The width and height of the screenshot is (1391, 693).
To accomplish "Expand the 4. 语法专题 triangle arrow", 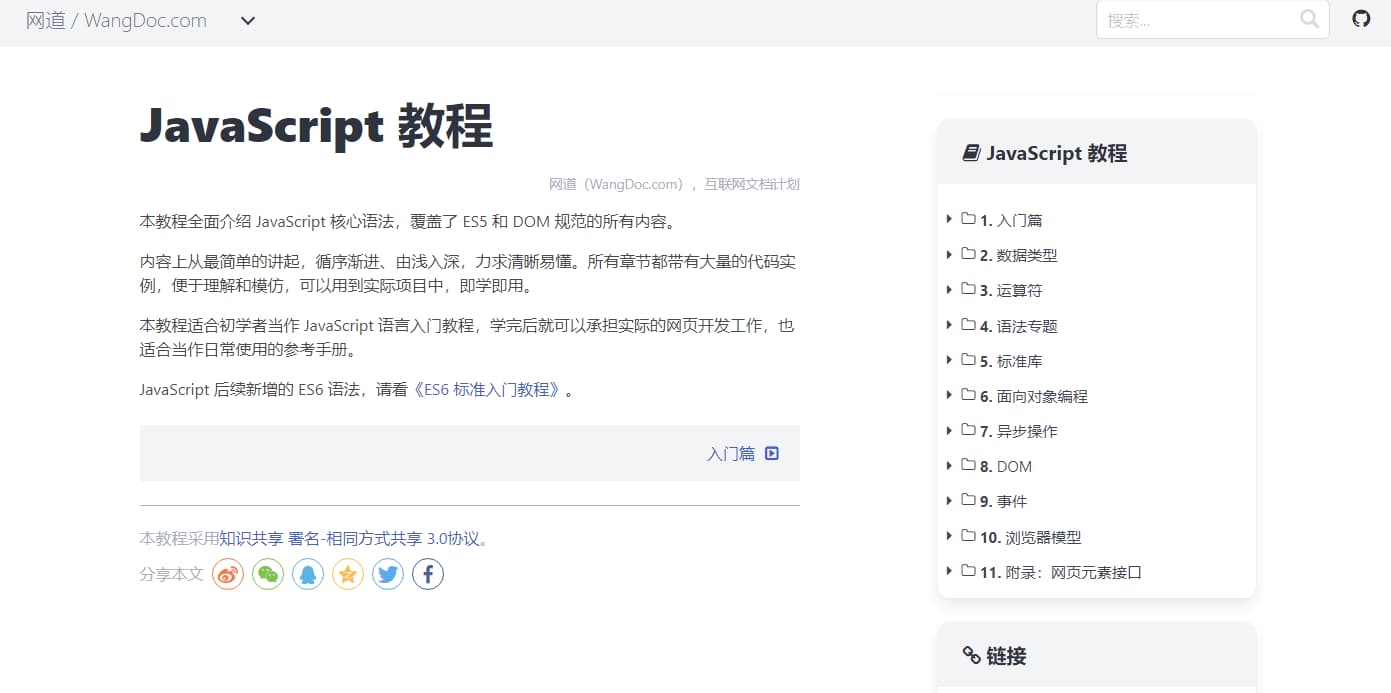I will coord(949,325).
